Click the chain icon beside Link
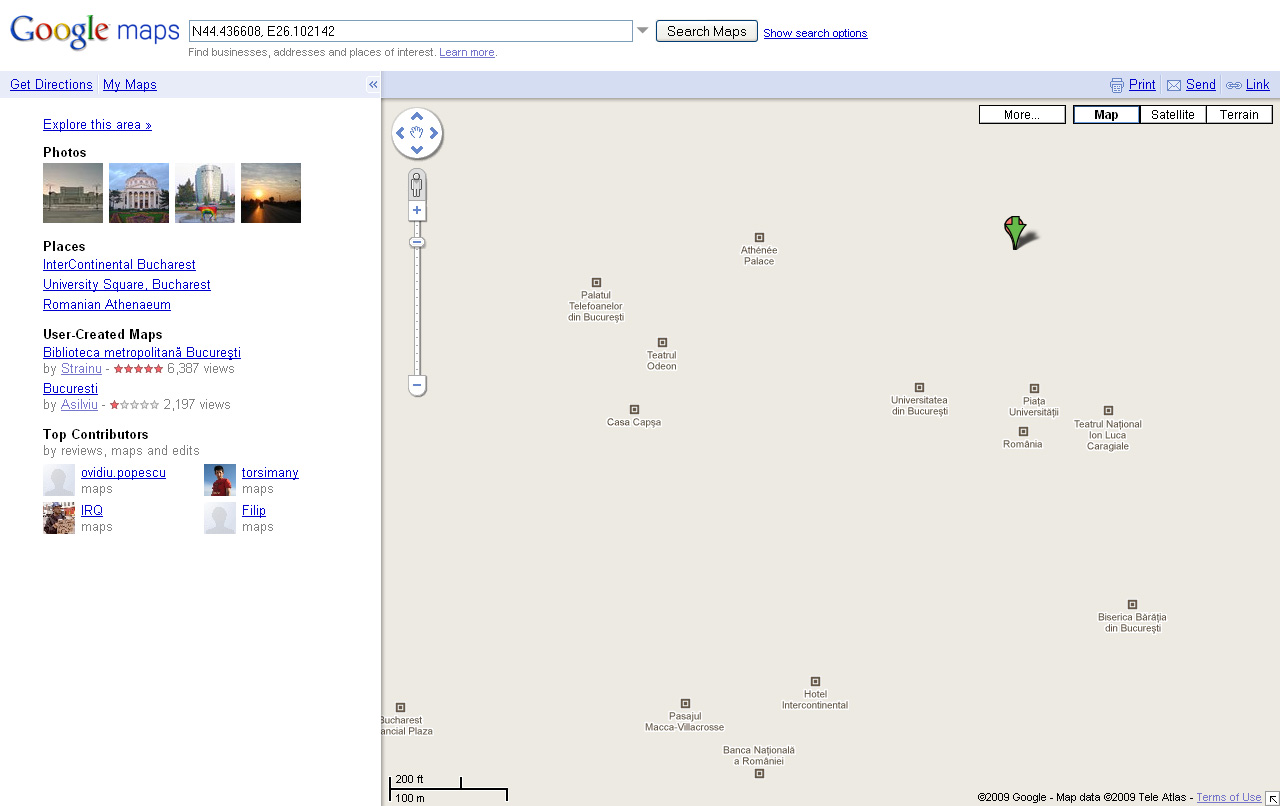The width and height of the screenshot is (1280, 806). click(1234, 85)
